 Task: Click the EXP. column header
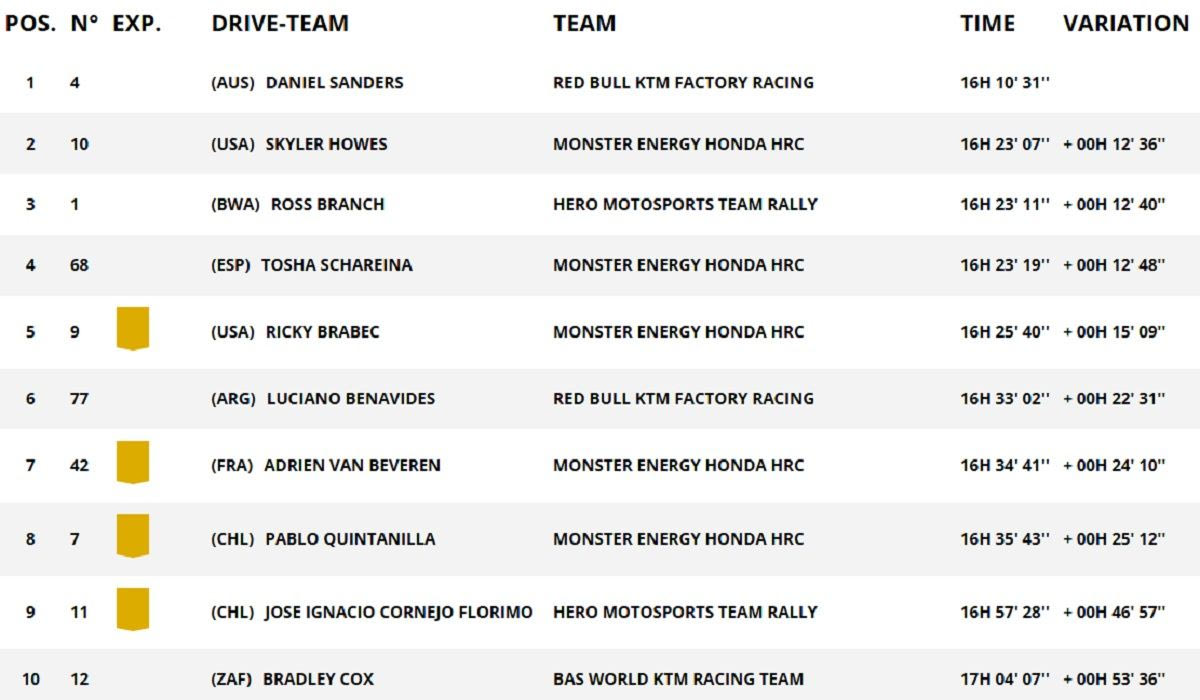(136, 23)
